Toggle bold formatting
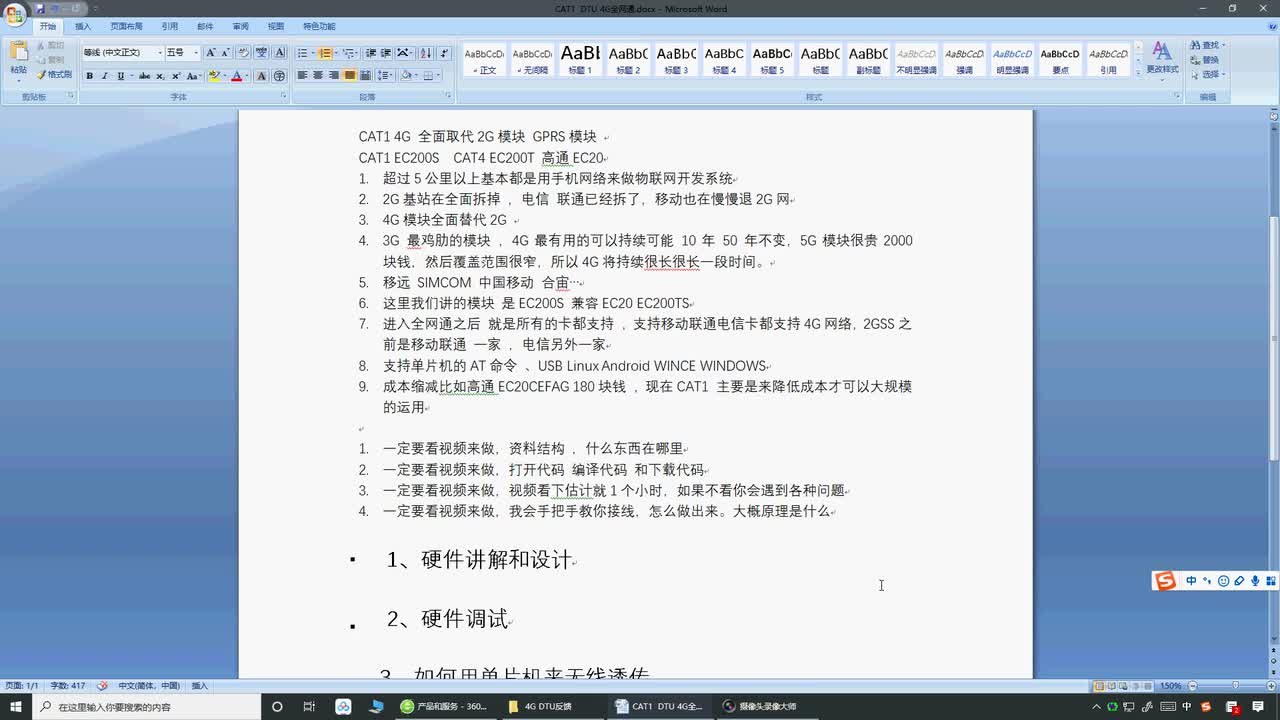This screenshot has width=1280, height=720. pyautogui.click(x=89, y=76)
